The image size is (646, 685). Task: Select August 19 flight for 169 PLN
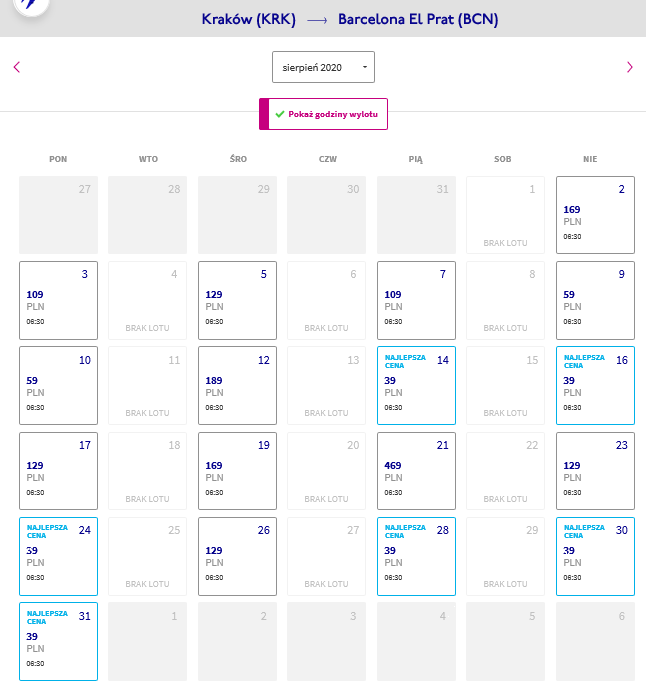[237, 471]
